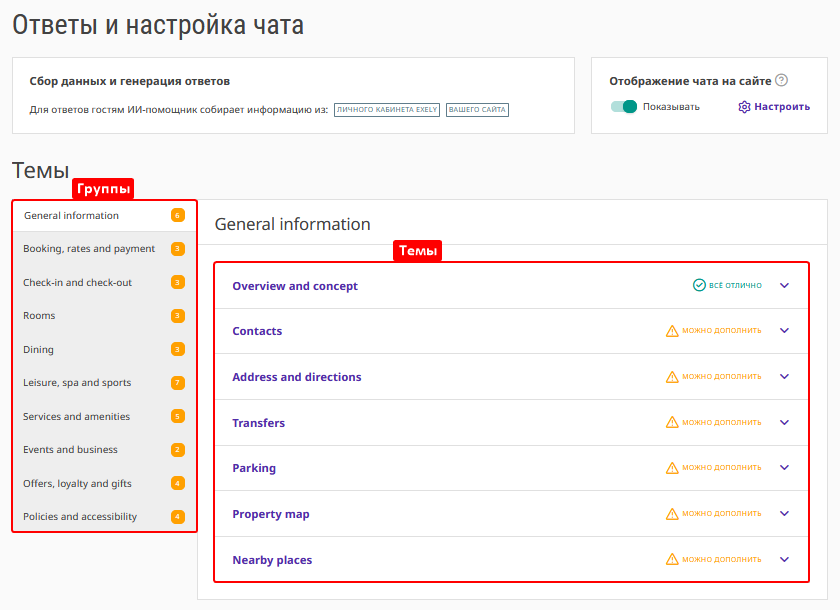
Task: Expand the Contacts topic chevron
Action: tap(784, 330)
